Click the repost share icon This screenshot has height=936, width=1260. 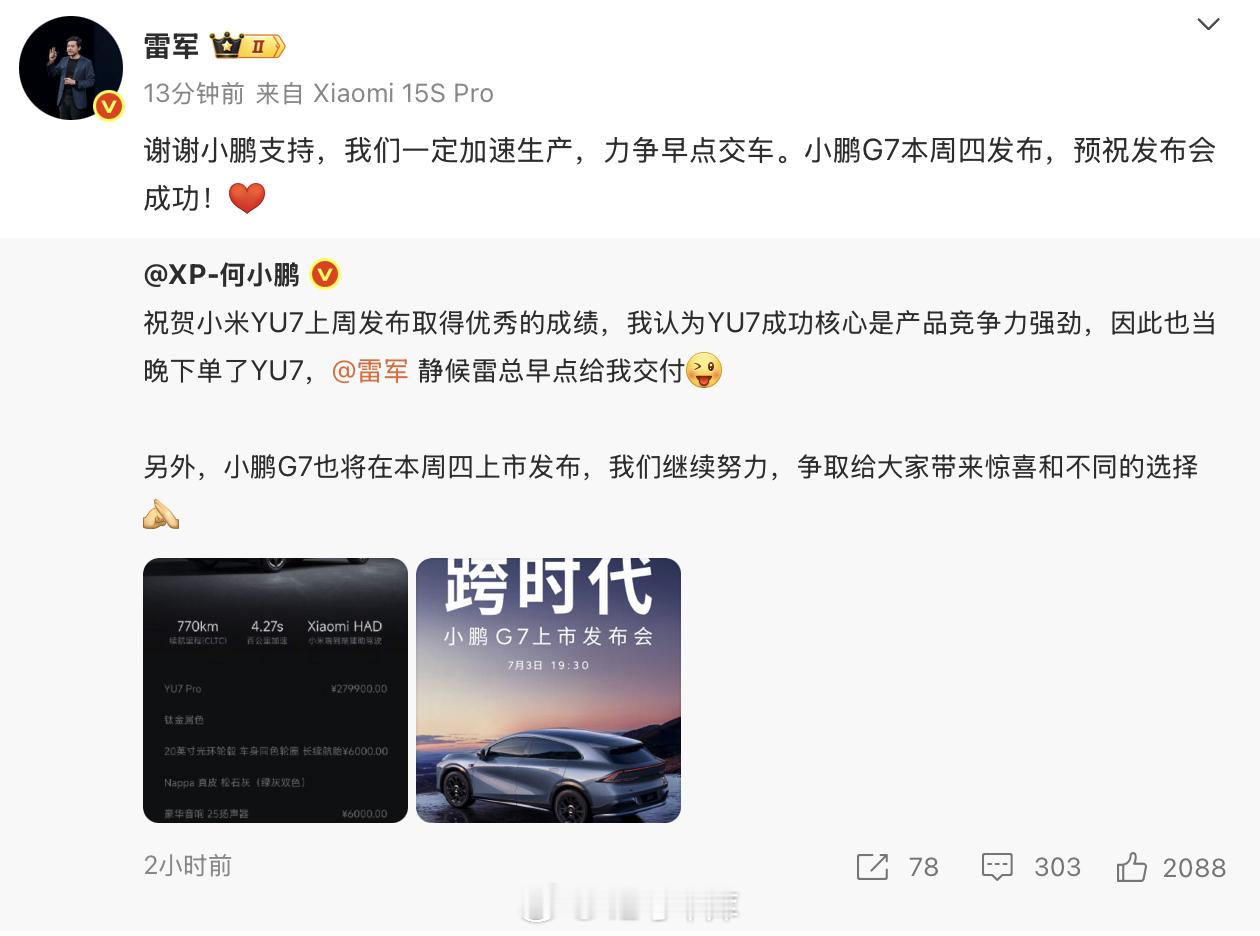[872, 867]
